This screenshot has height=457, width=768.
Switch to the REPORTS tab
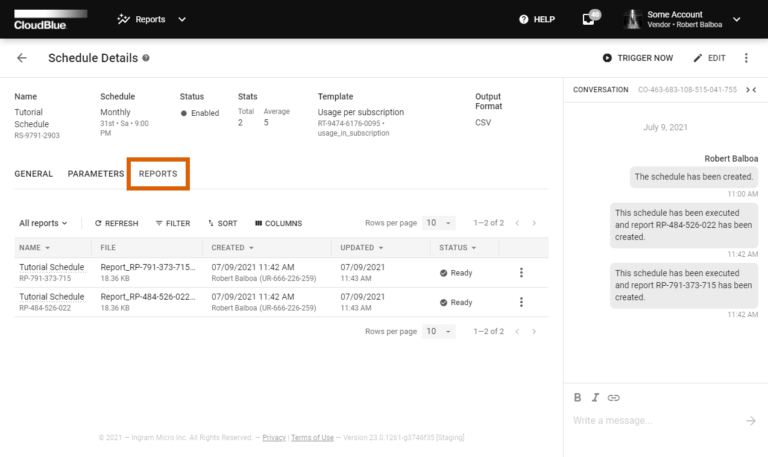coord(158,174)
